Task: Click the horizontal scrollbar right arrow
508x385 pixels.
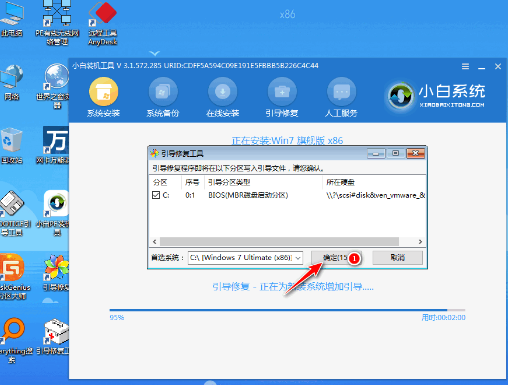Action: (420, 241)
